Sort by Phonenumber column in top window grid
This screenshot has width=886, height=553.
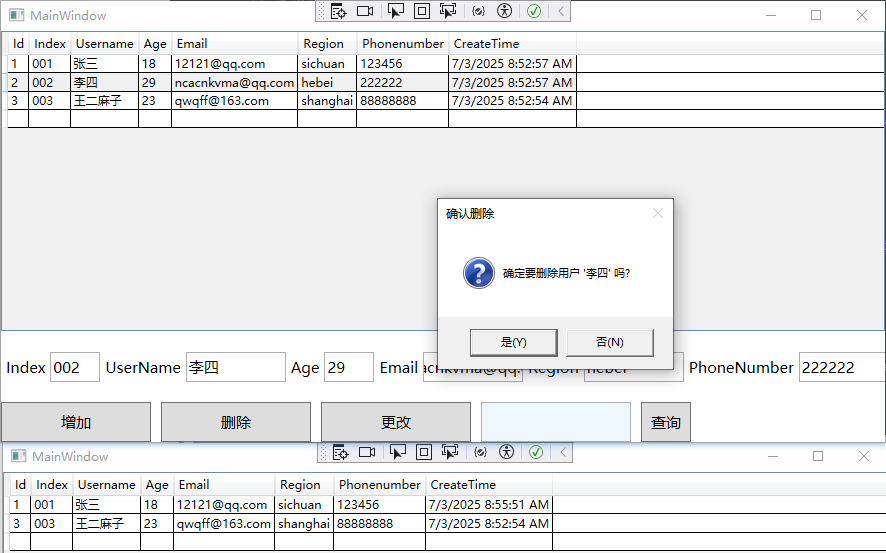[402, 43]
